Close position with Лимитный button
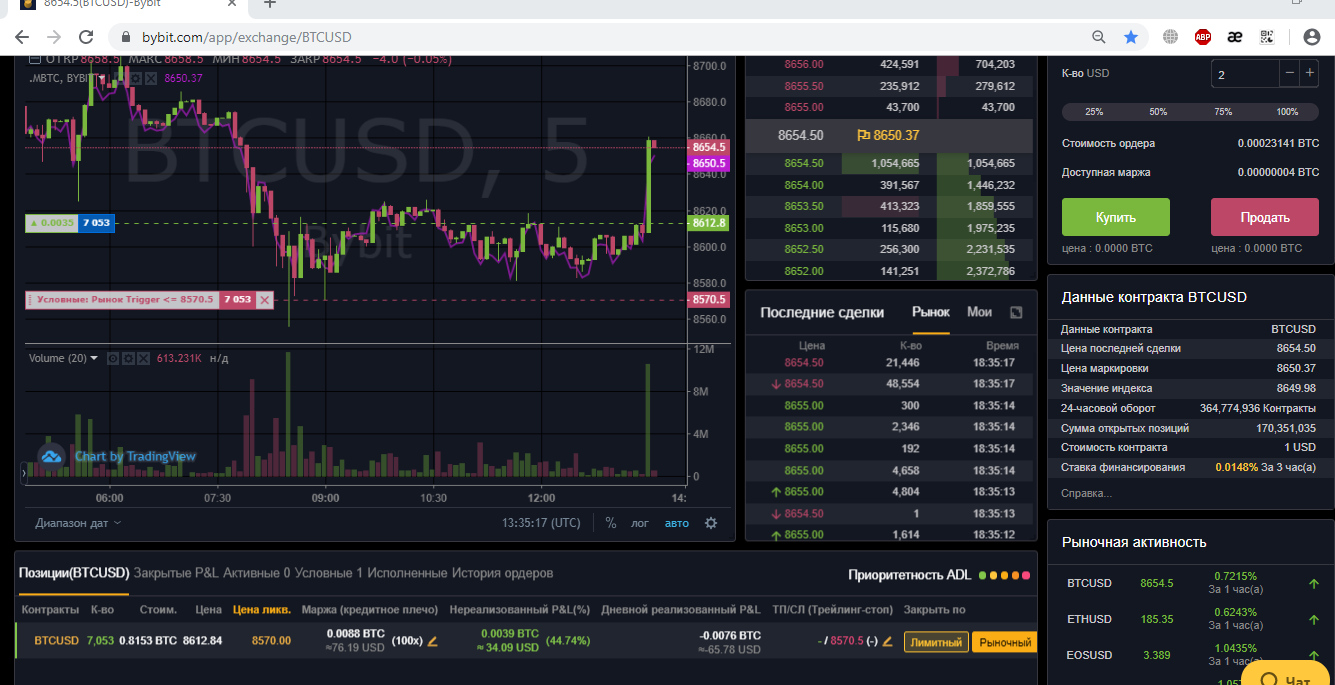This screenshot has height=685, width=1335. point(936,642)
